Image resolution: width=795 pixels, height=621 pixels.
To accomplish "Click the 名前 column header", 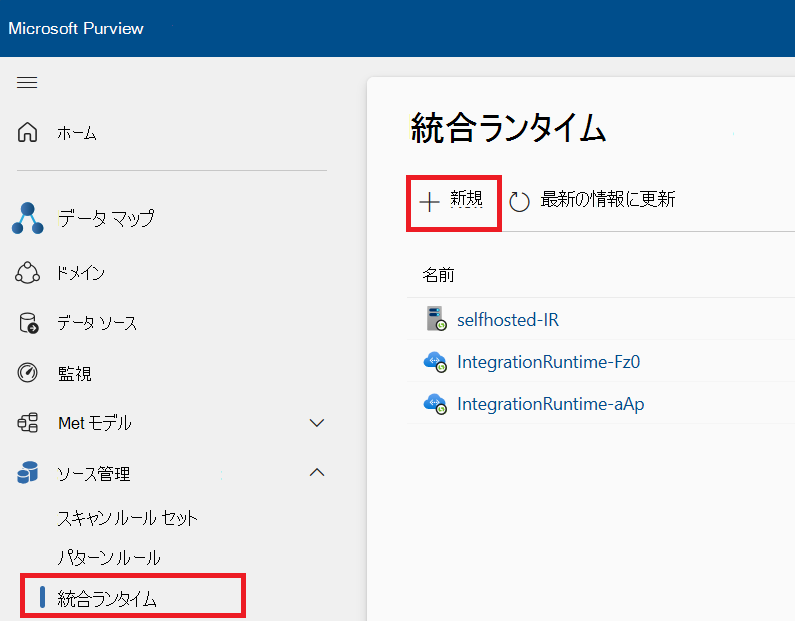I will [x=438, y=275].
